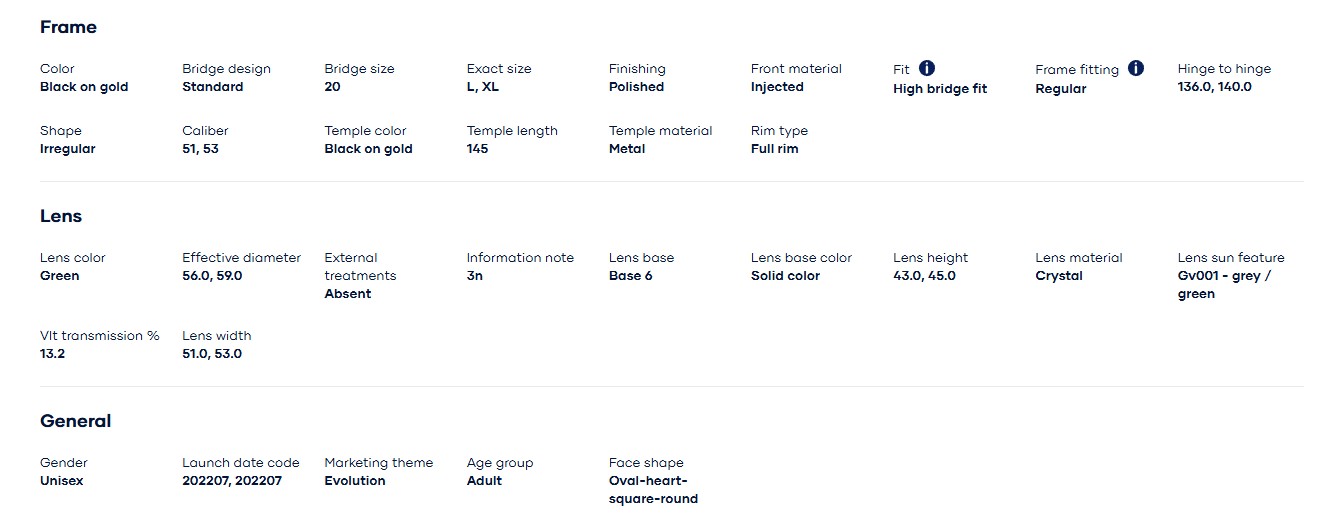The image size is (1328, 517).
Task: Select the Frame section heading
Action: tap(68, 27)
